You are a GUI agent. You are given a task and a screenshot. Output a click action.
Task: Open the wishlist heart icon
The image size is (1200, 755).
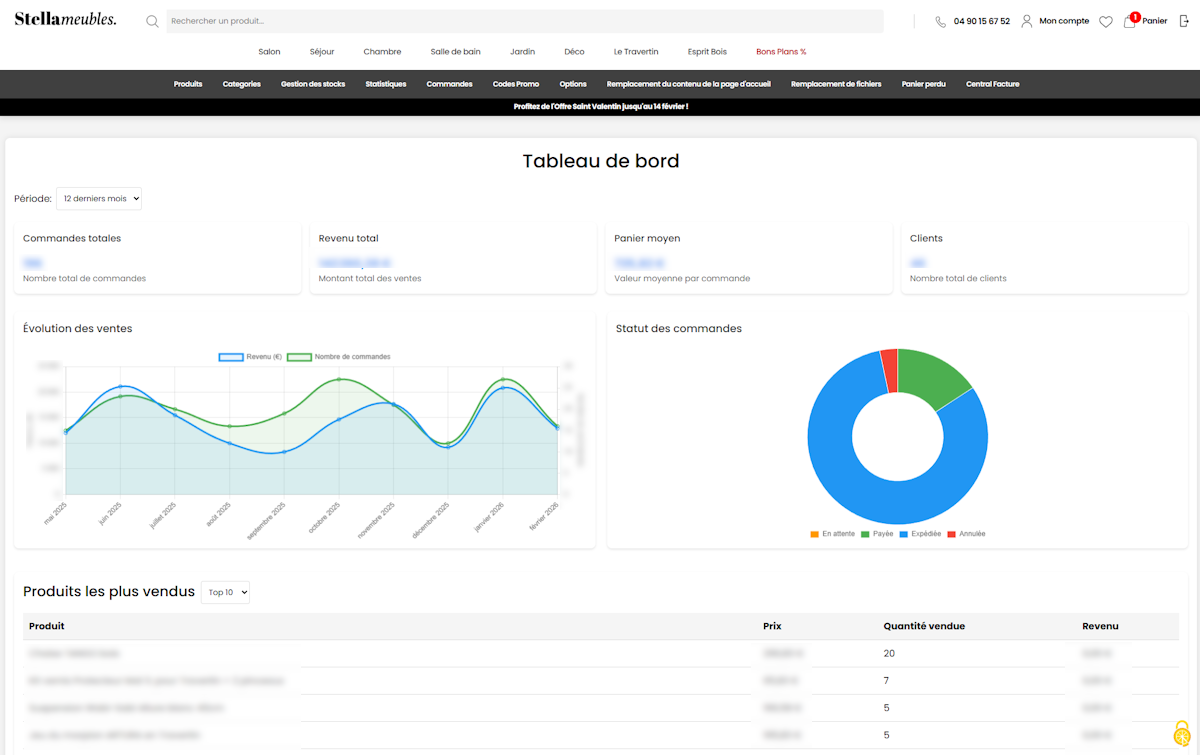point(1106,20)
